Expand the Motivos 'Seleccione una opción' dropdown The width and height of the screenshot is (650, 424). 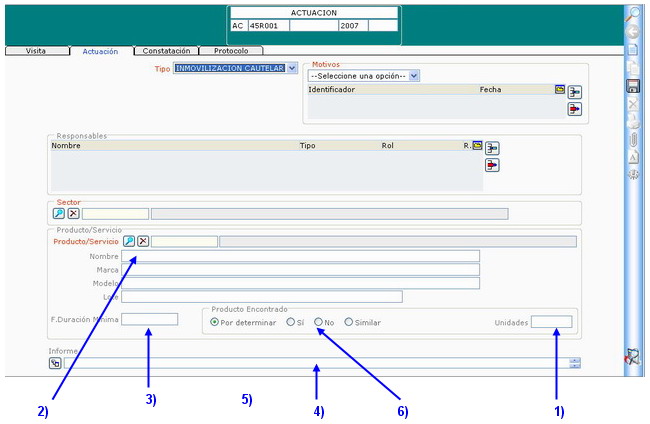364,75
